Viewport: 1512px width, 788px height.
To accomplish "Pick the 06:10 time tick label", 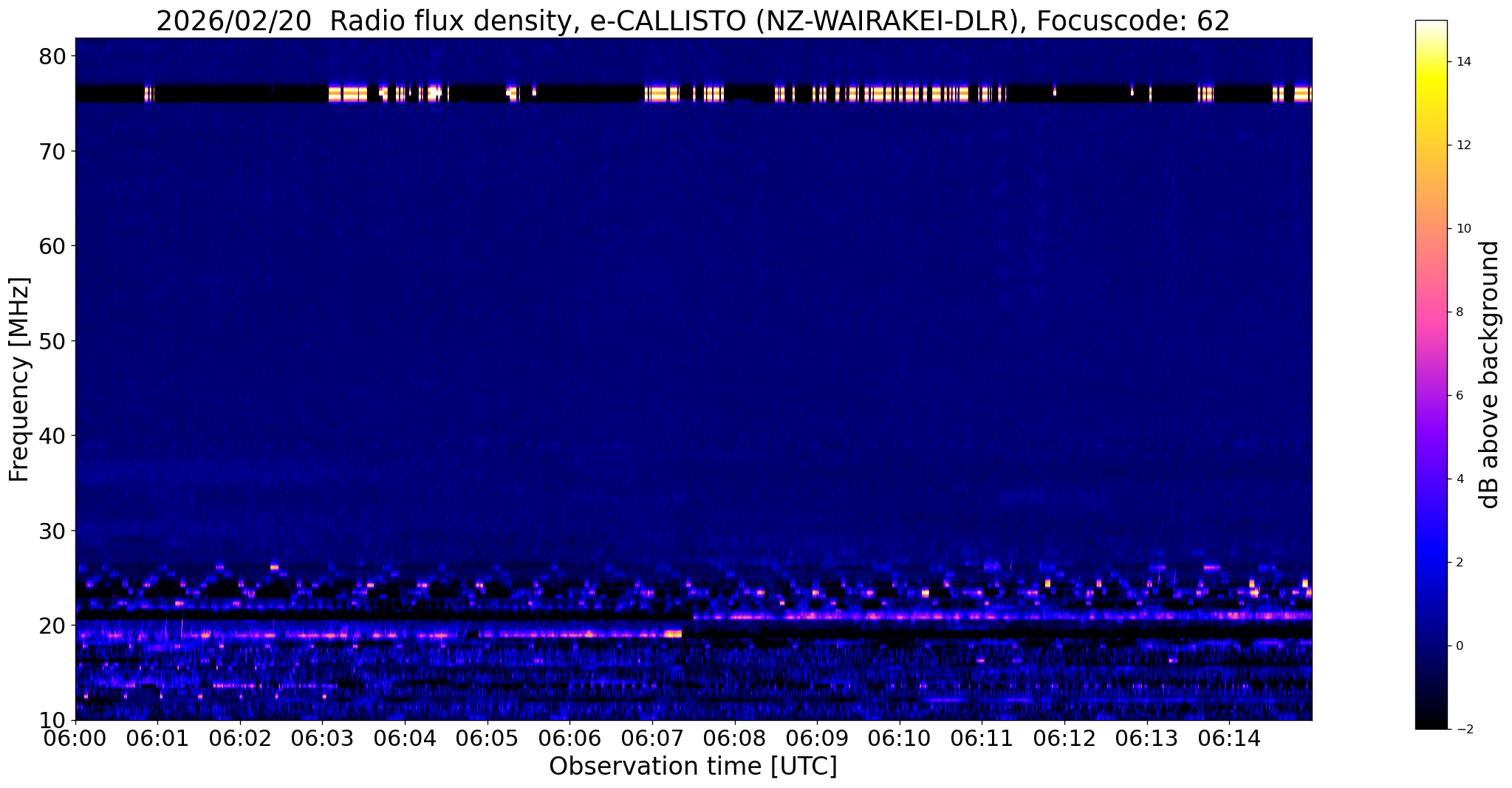I will coord(900,738).
